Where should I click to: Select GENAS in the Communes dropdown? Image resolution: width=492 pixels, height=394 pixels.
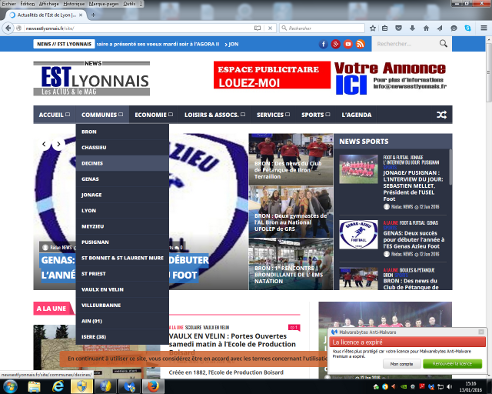click(x=122, y=179)
